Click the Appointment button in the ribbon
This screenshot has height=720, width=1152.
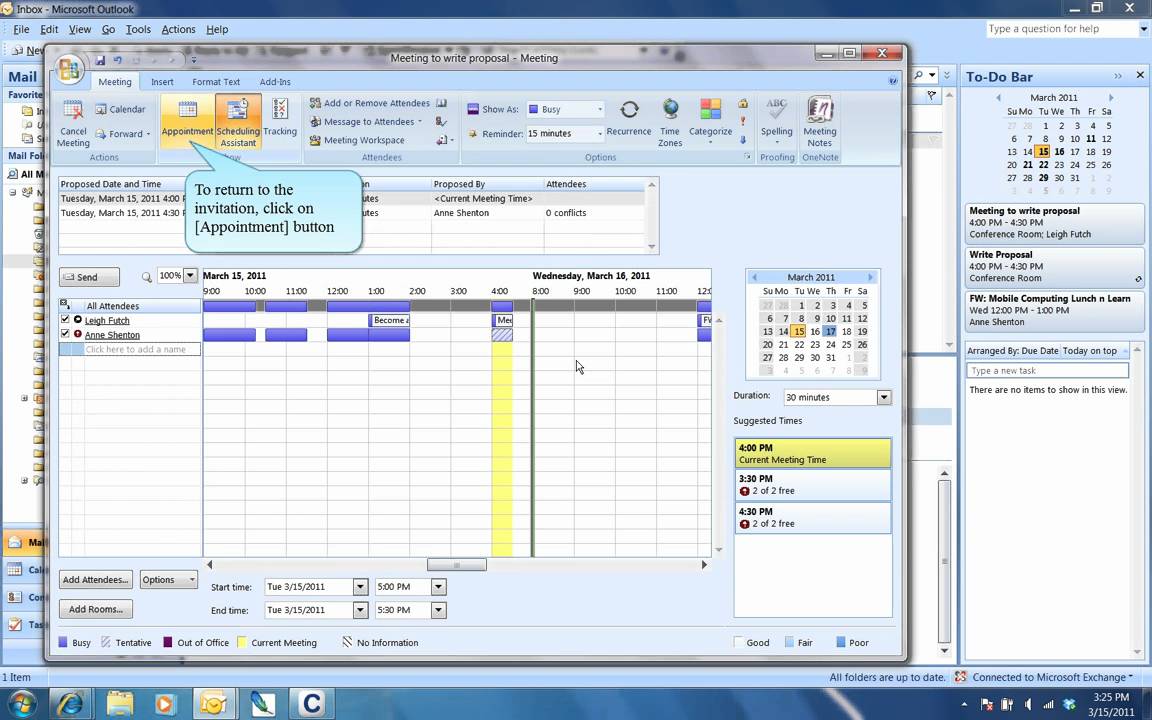click(187, 120)
